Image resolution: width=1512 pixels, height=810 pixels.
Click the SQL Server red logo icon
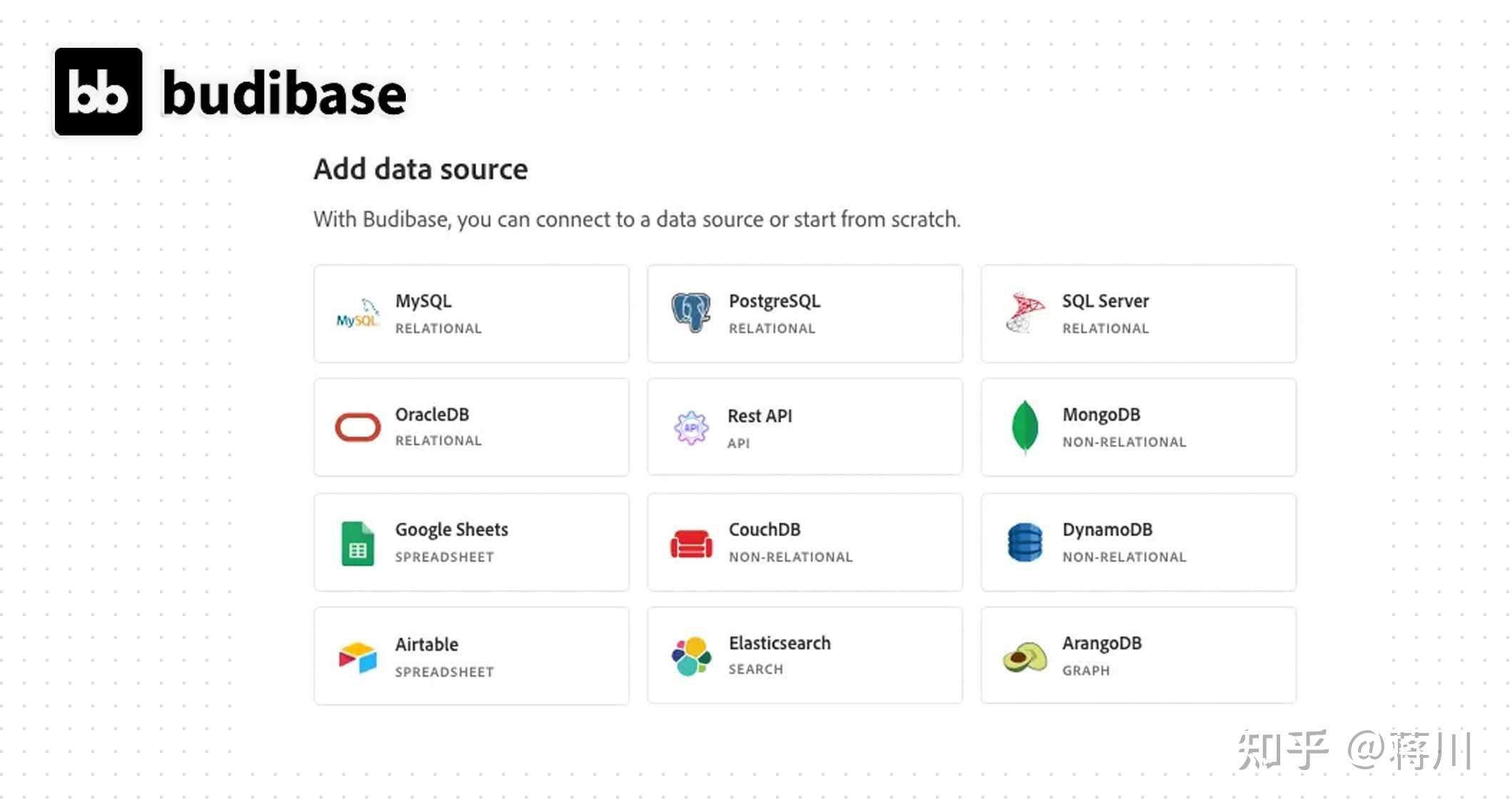pyautogui.click(x=1024, y=312)
